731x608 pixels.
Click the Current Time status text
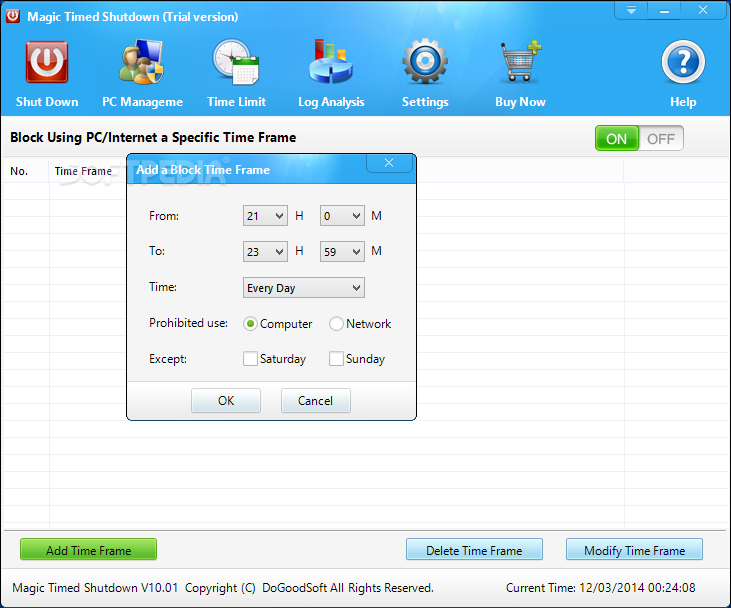[x=600, y=587]
